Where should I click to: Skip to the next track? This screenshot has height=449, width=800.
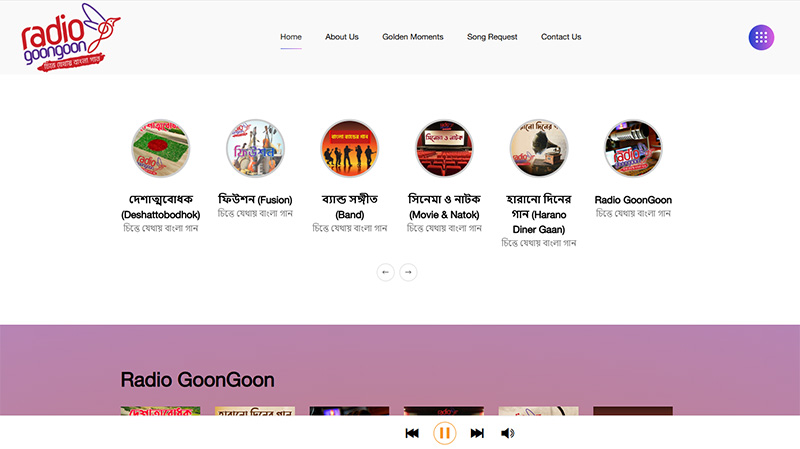[477, 433]
